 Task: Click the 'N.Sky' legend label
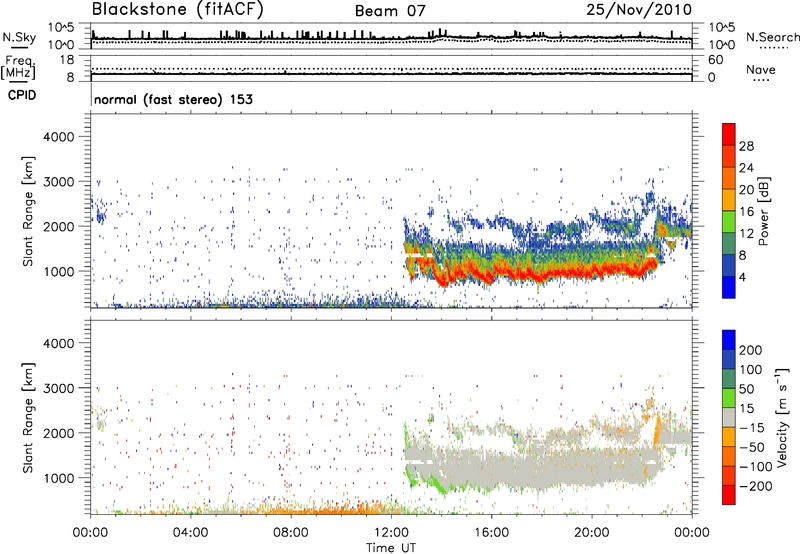(19, 37)
